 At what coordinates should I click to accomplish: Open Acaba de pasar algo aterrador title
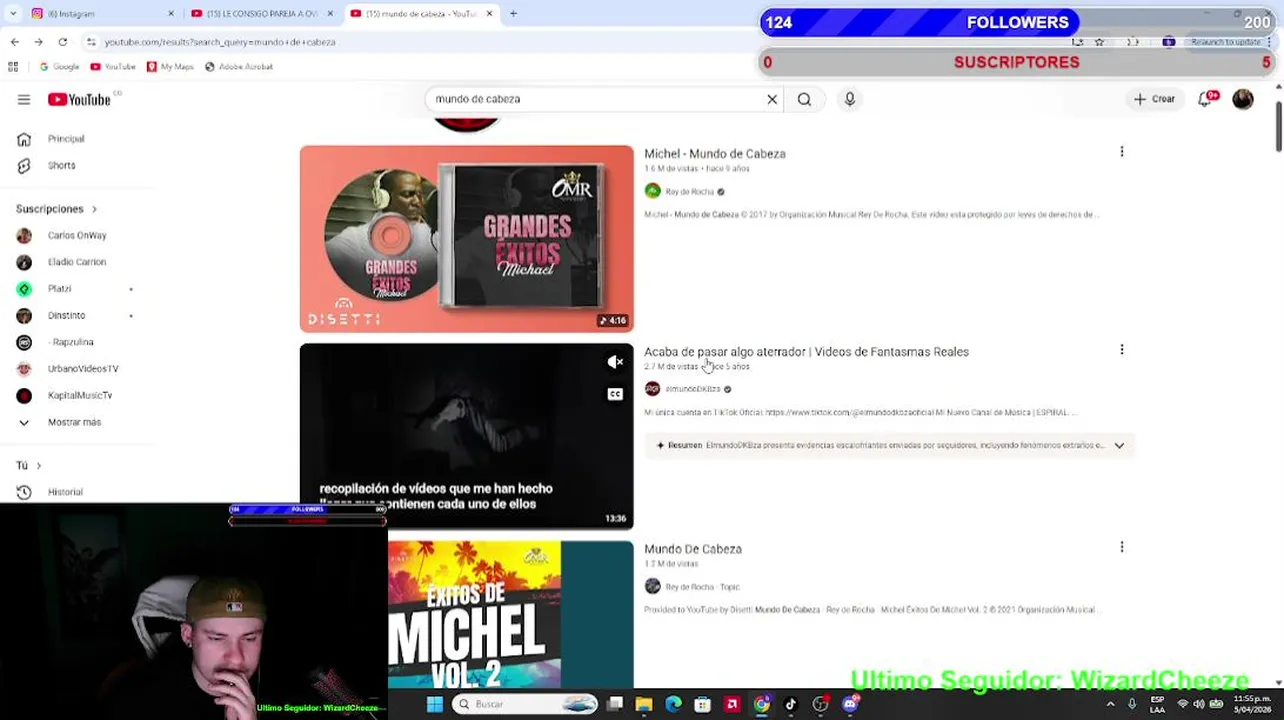pos(806,352)
